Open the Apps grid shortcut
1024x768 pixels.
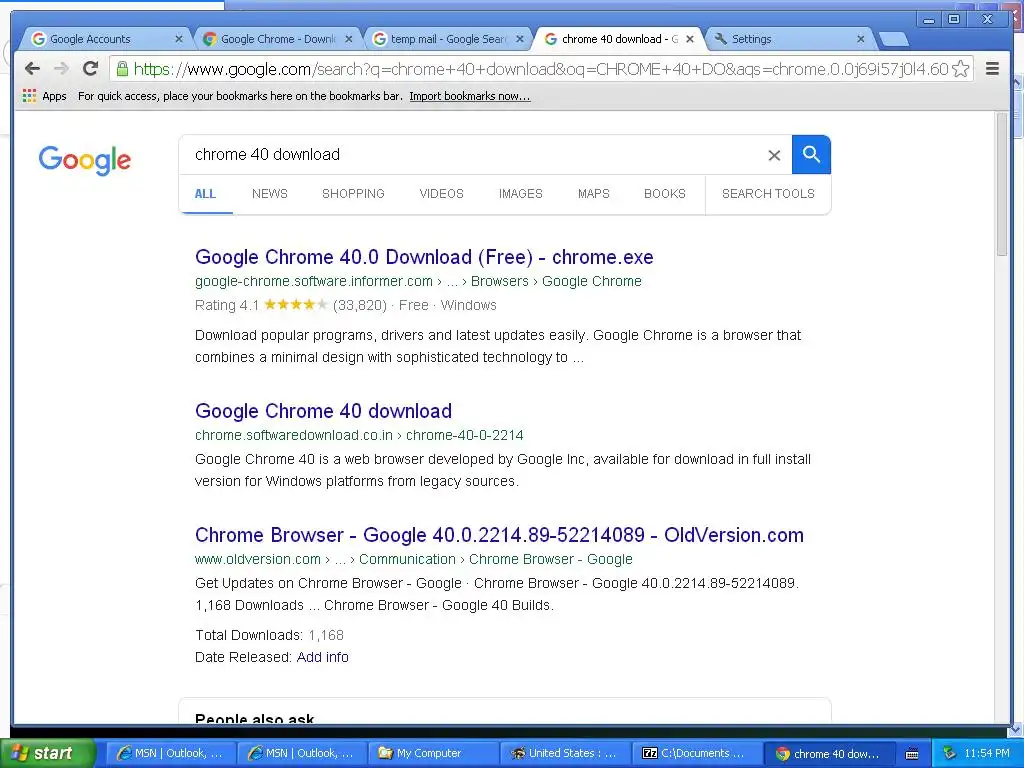(x=44, y=96)
